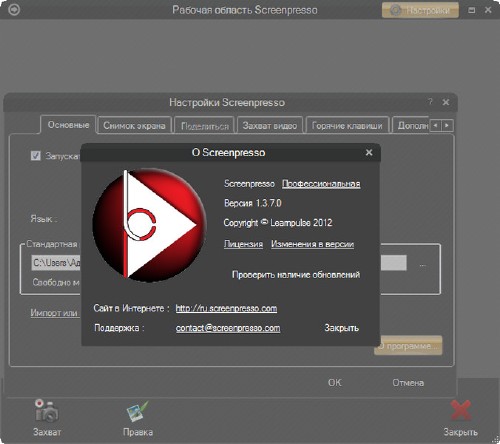Viewport: 500px width, 444px height.
Task: Click the Screenpresso round red logo
Action: (x=149, y=224)
